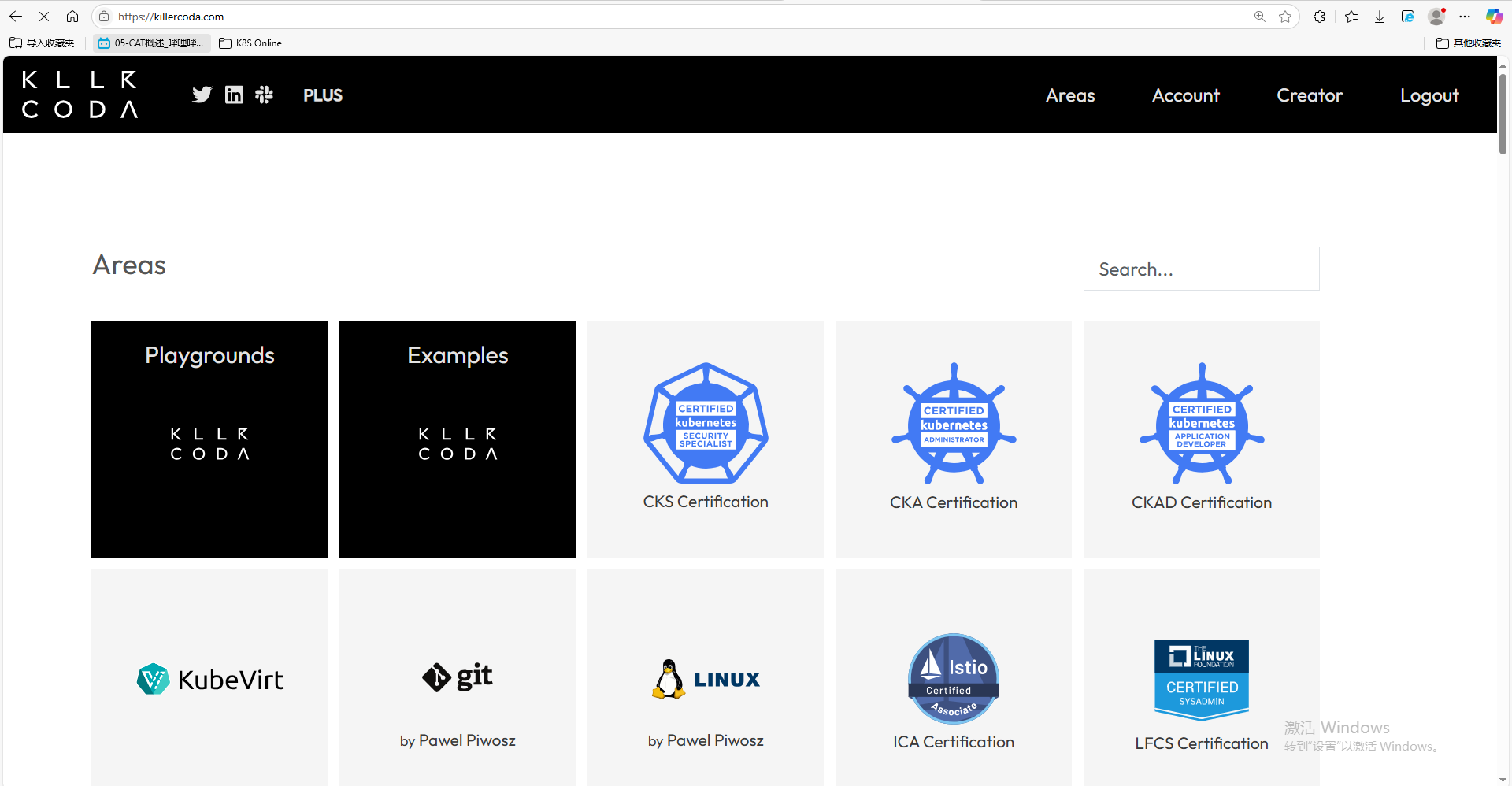
Task: Open the Playgrounds area card
Action: coord(209,439)
